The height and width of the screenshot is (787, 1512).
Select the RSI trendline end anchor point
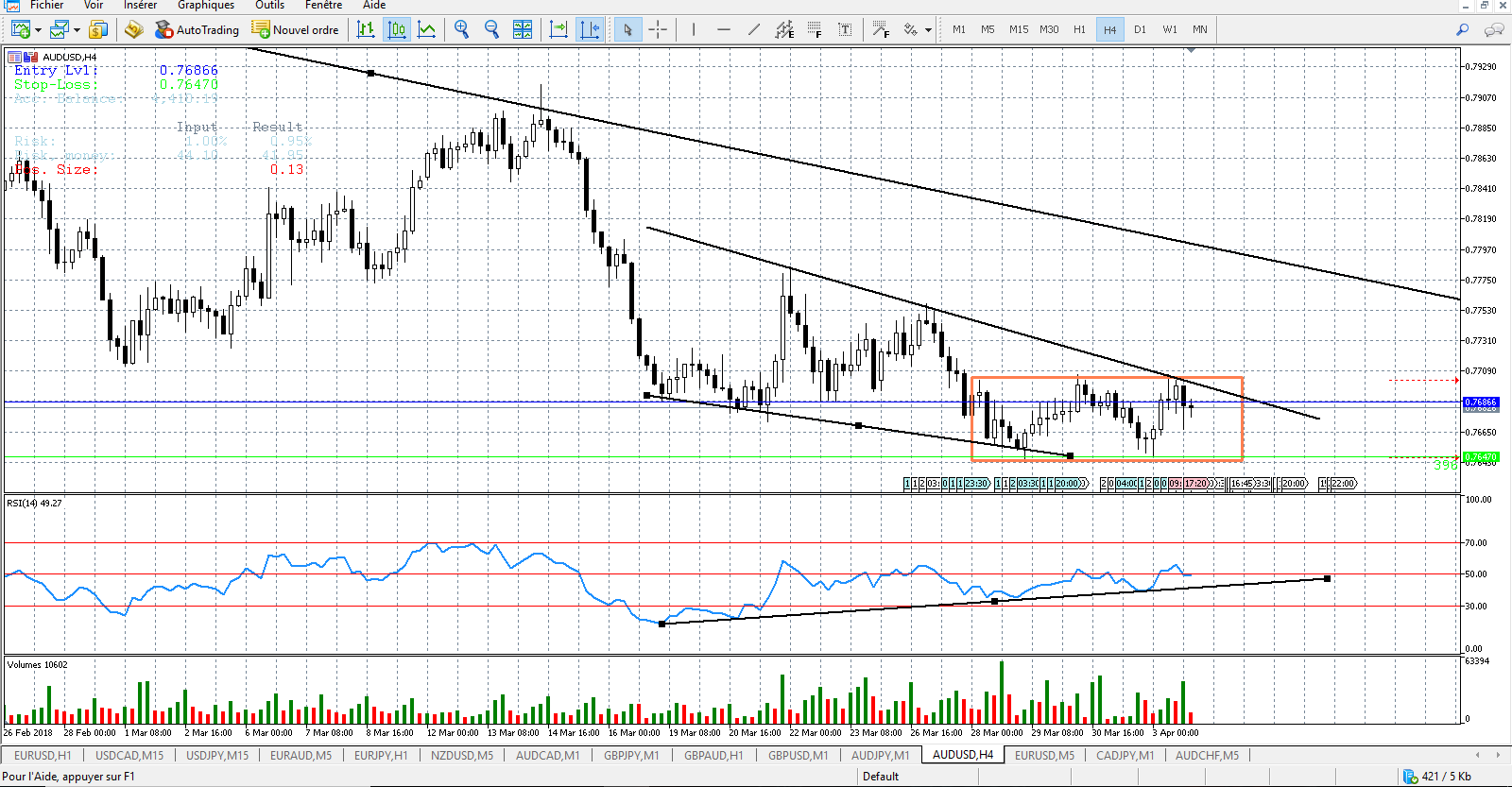click(1328, 578)
